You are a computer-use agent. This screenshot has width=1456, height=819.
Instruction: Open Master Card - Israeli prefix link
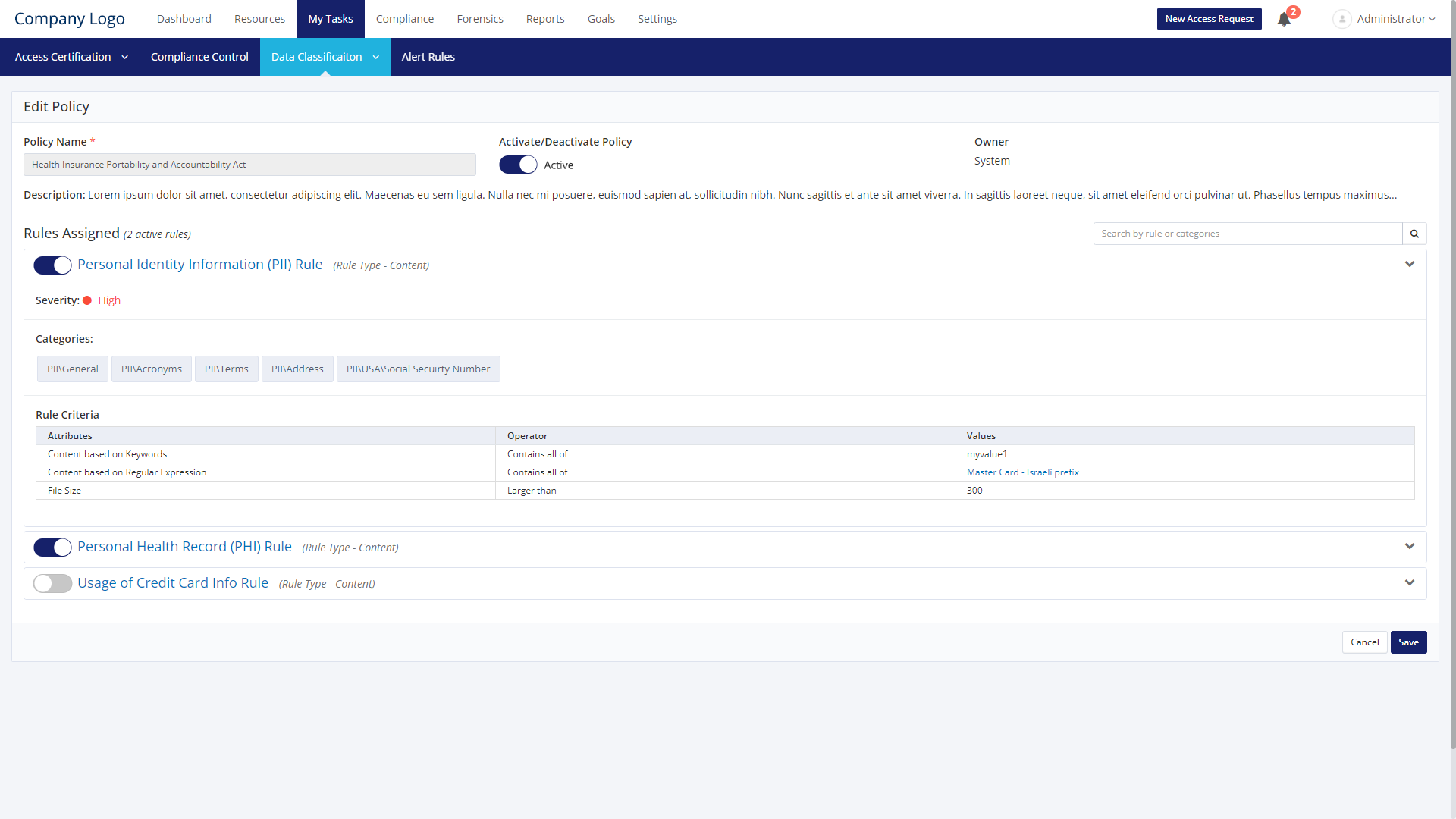pyautogui.click(x=1022, y=472)
